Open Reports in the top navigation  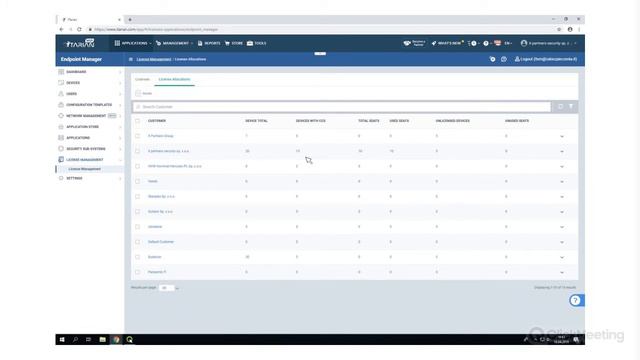click(209, 43)
